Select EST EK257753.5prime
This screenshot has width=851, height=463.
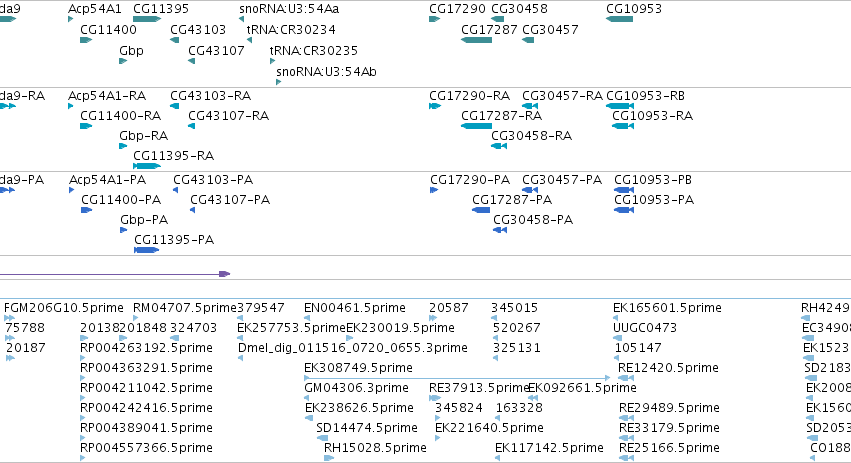coord(291,328)
